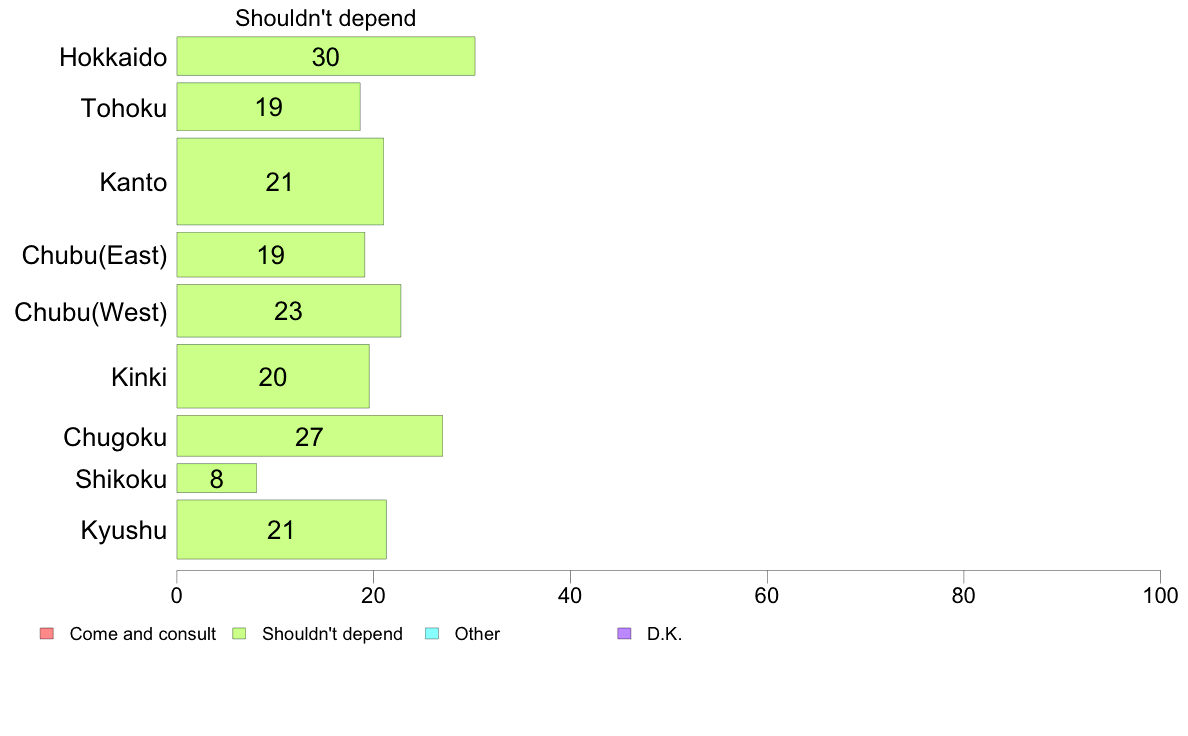Viewport: 1188px width, 736px height.
Task: Click the Kinki bar labeled 20
Action: pos(273,376)
